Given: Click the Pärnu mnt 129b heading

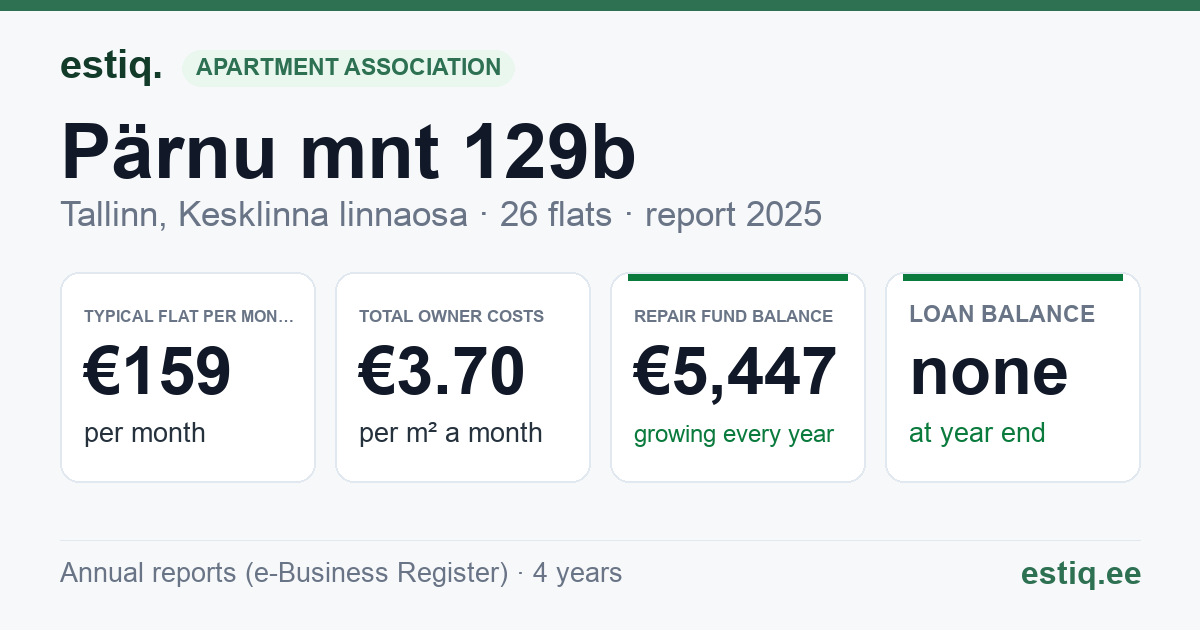Looking at the screenshot, I should click(348, 151).
